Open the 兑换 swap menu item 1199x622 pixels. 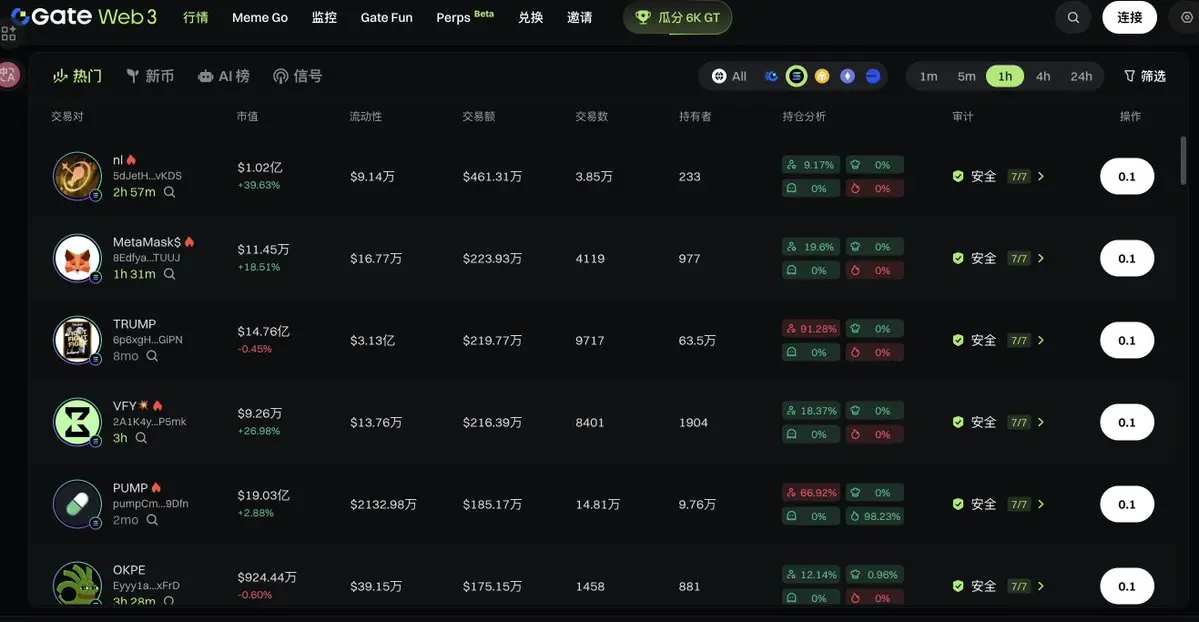(531, 17)
